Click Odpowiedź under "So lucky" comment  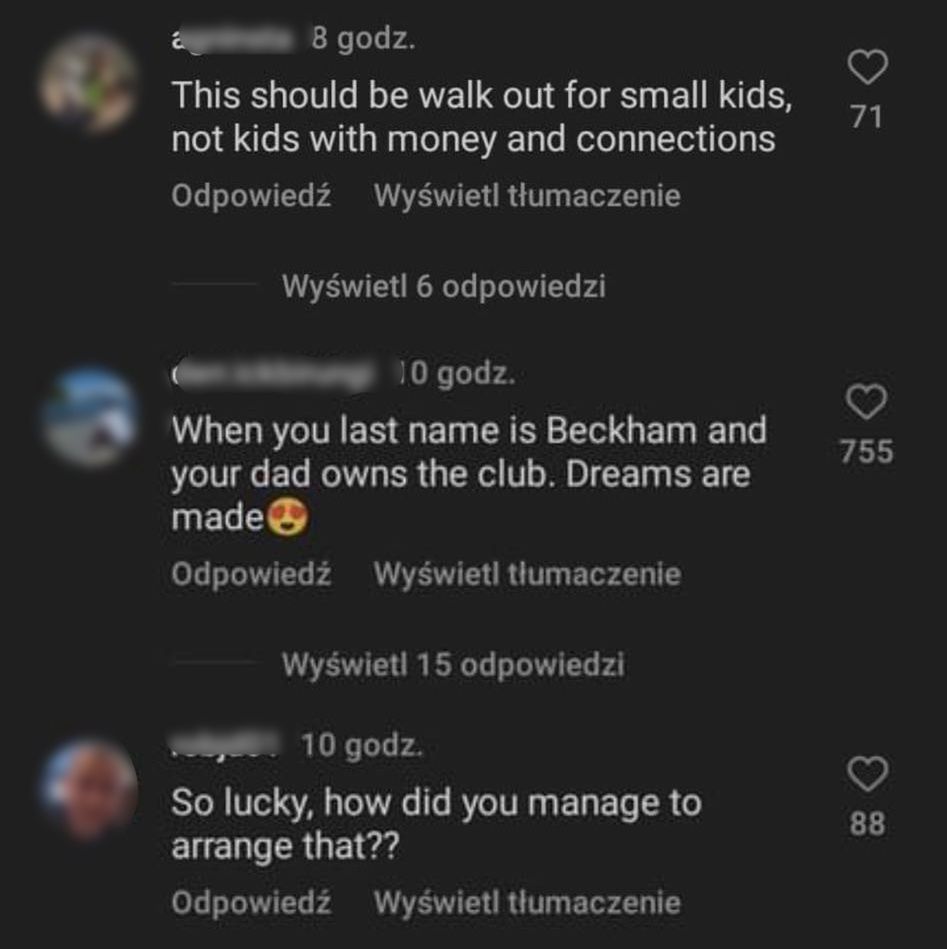coord(251,903)
